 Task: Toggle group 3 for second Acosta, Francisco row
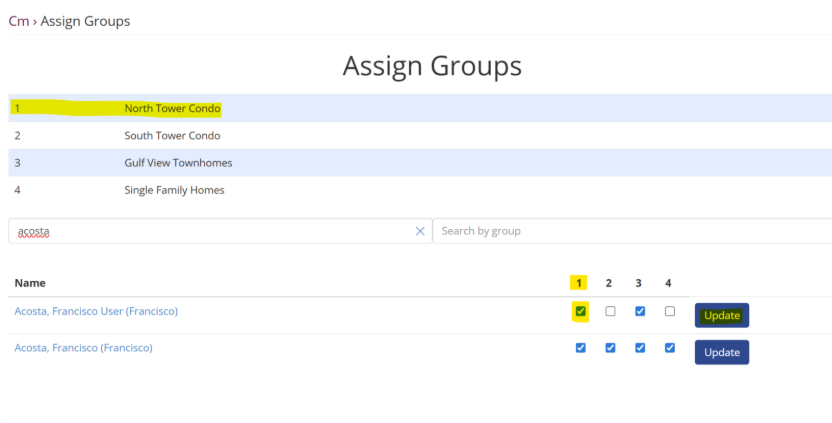click(640, 348)
